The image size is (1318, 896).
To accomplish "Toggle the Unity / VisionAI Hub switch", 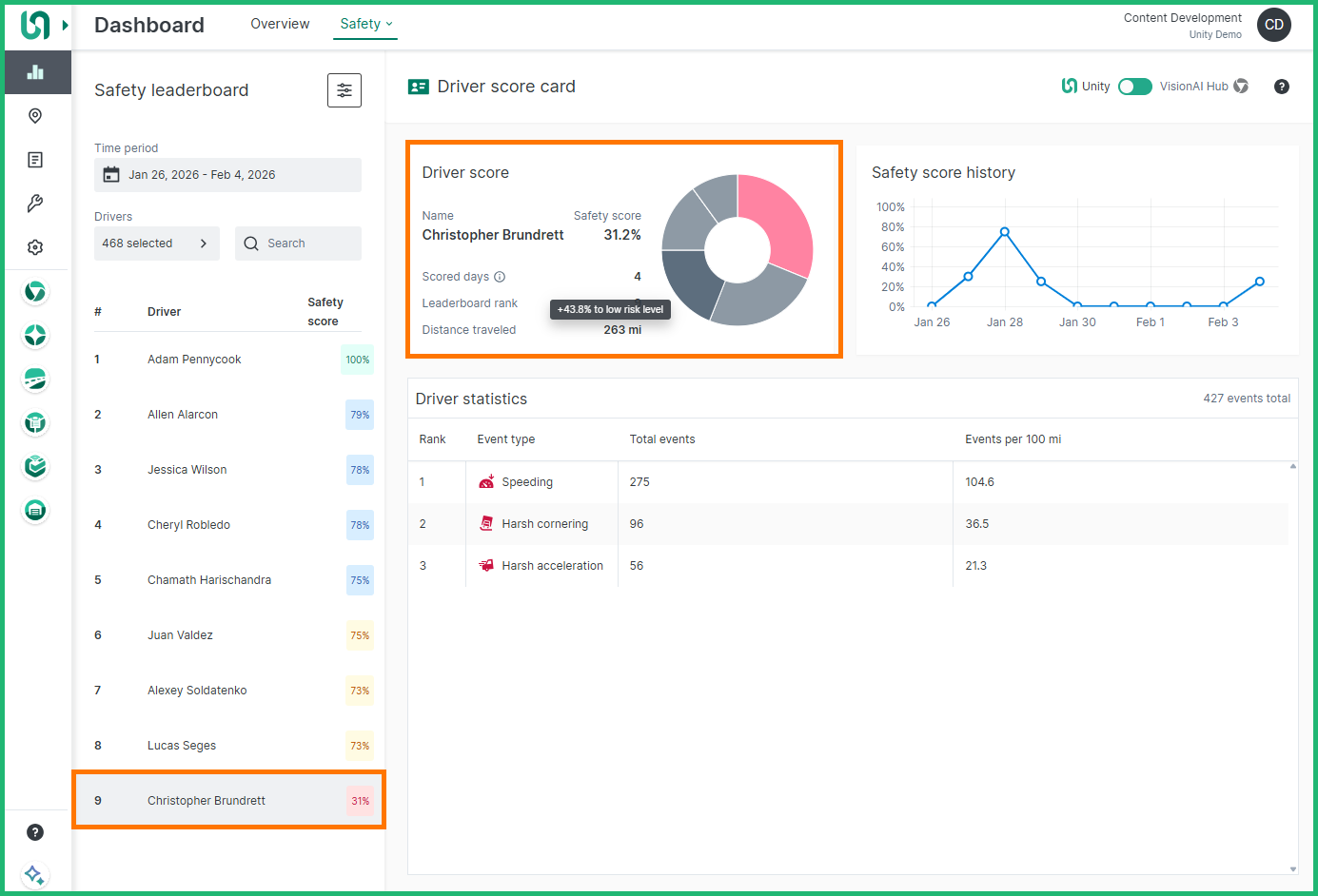I will 1134,87.
